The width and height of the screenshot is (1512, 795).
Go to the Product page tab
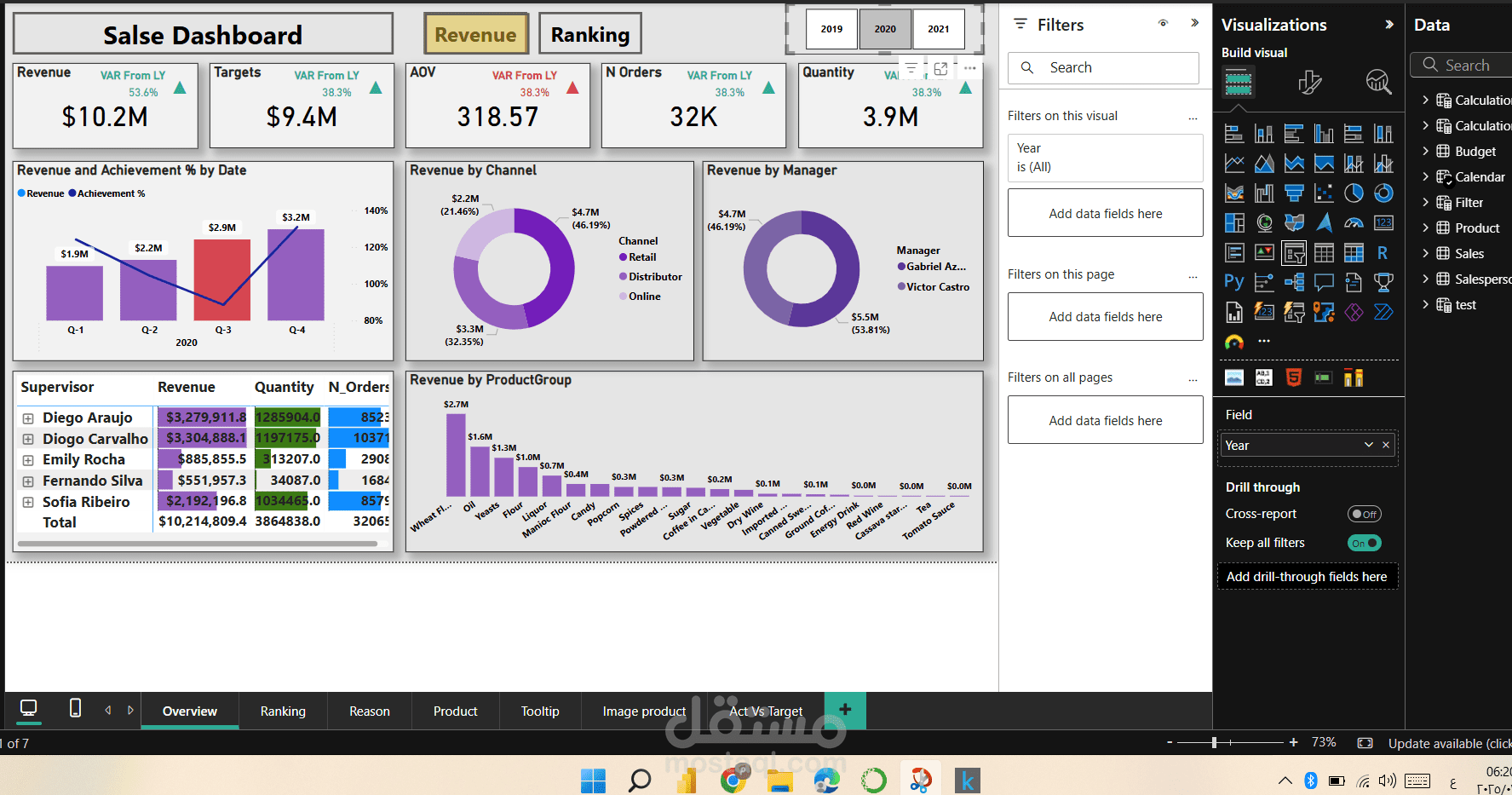coord(456,711)
